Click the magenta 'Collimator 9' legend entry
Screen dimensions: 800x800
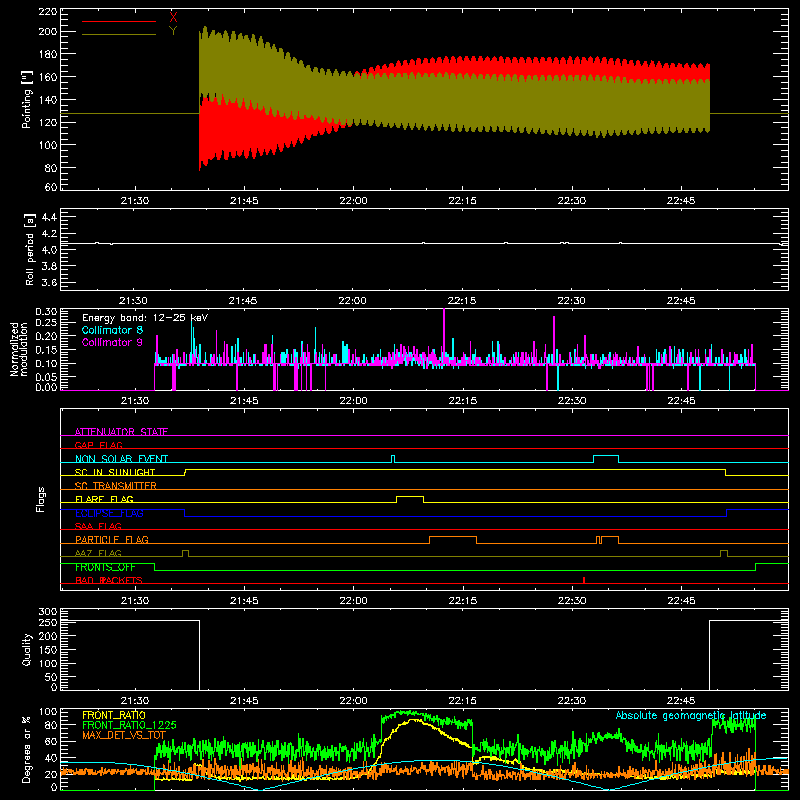[x=112, y=342]
